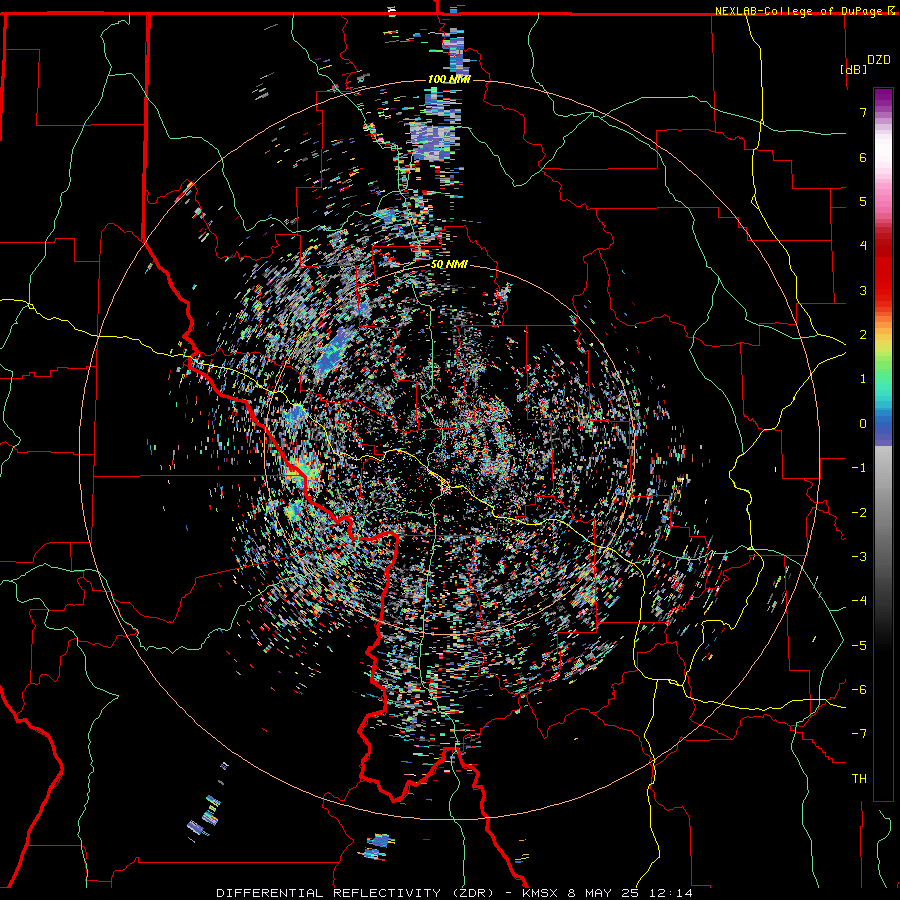Select the 4 dB scale label

(863, 246)
